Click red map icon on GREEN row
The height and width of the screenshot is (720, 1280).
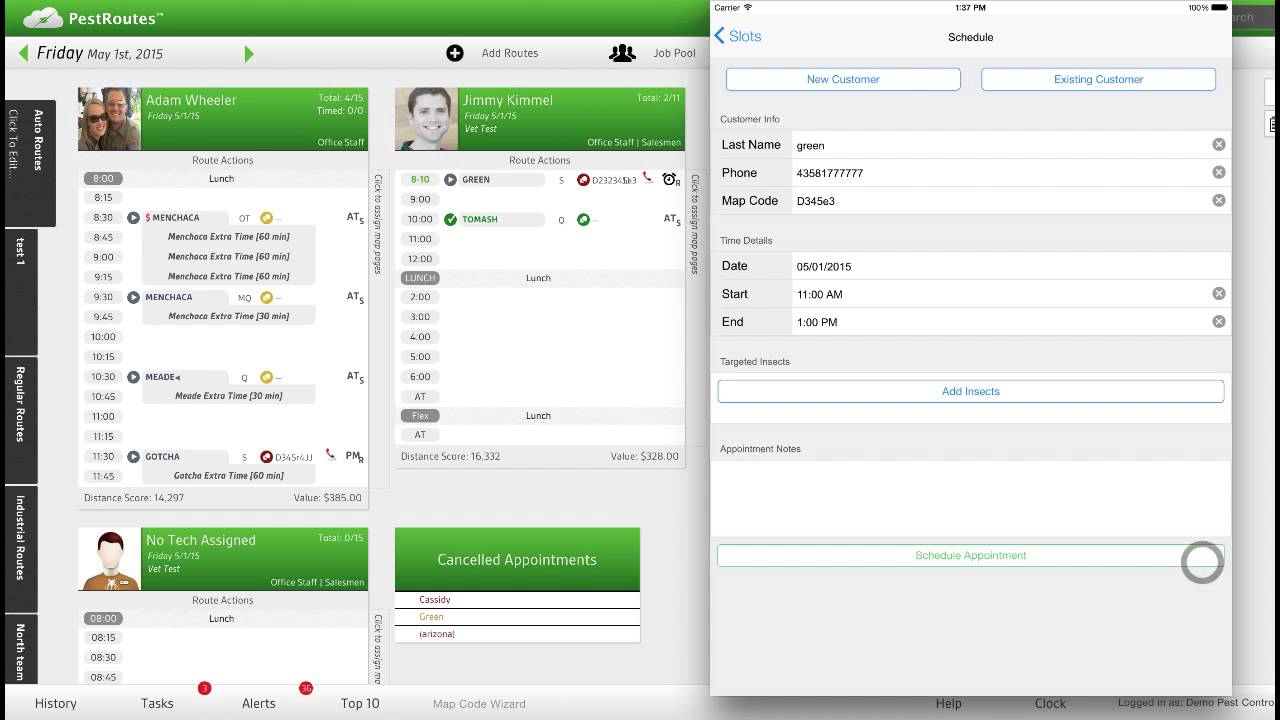(x=583, y=180)
